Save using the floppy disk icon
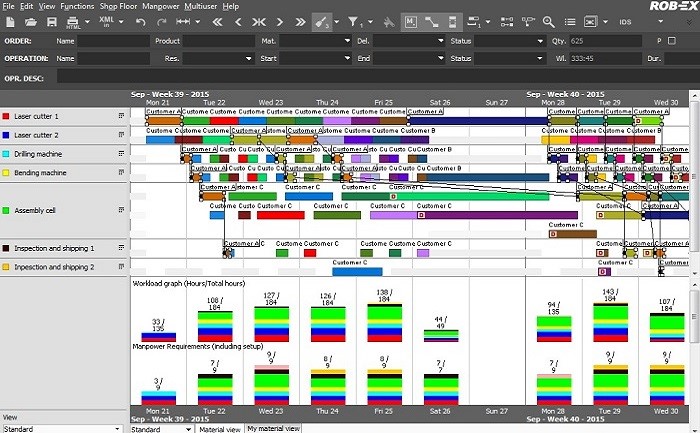 pyautogui.click(x=52, y=21)
